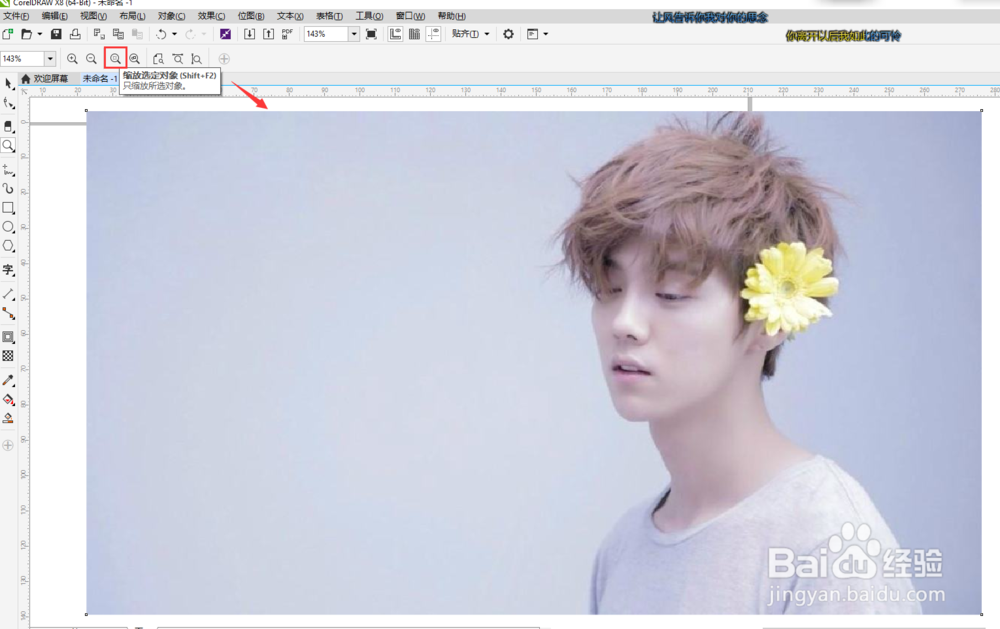Open the 布局 menu
This screenshot has width=1000, height=629.
click(133, 16)
